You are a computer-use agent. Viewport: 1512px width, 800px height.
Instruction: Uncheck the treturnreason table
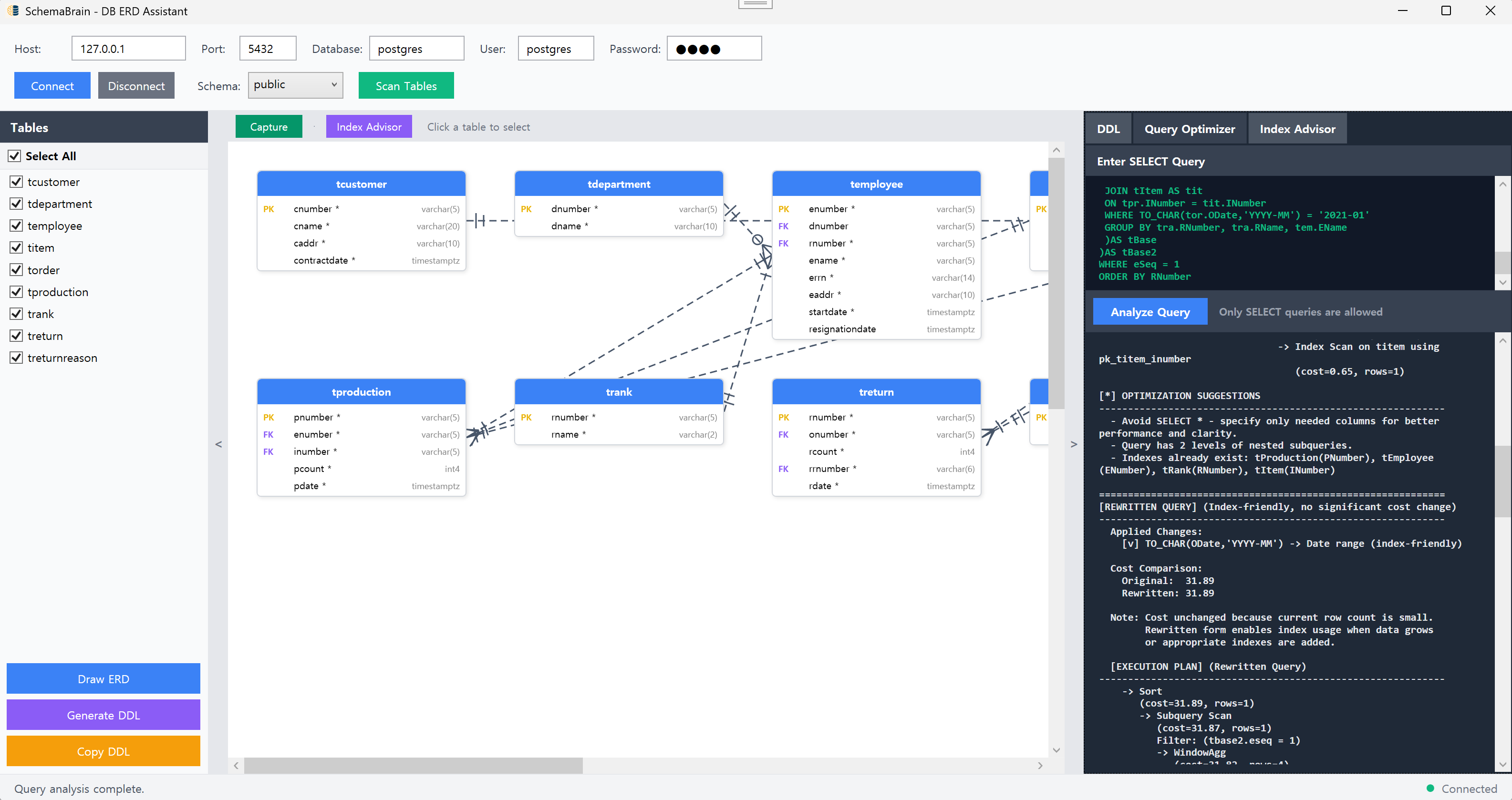point(16,357)
